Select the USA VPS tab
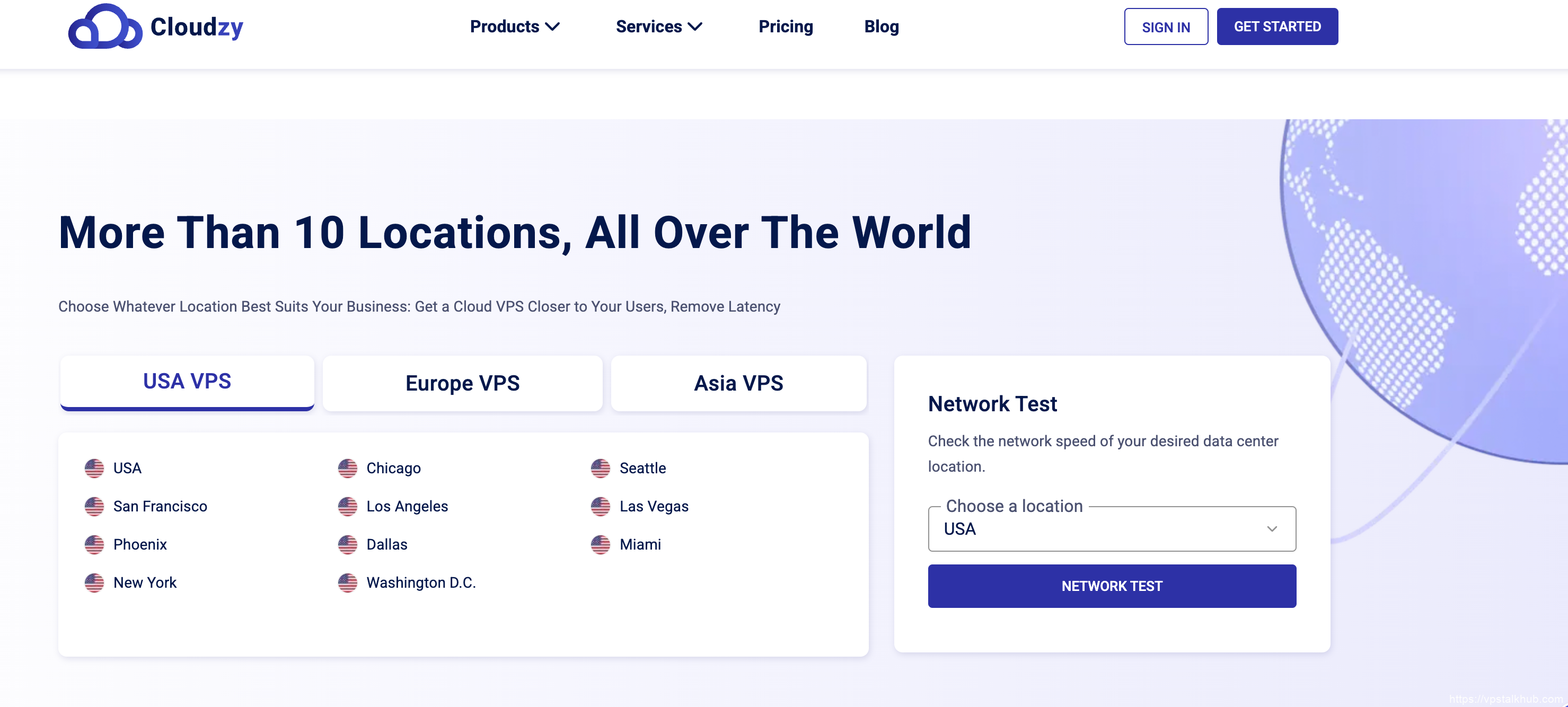This screenshot has height=707, width=1568. coord(187,382)
